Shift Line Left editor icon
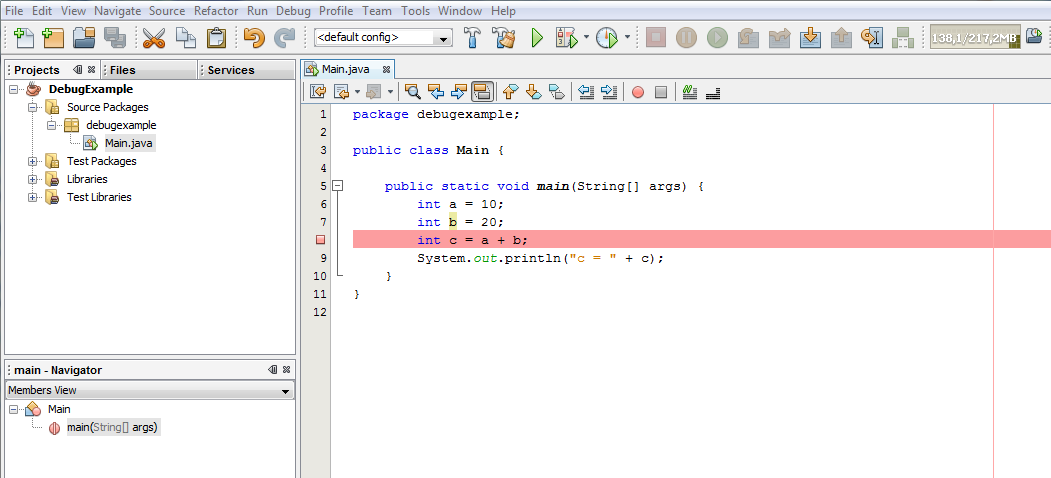Viewport: 1051px width, 478px height. pos(586,92)
